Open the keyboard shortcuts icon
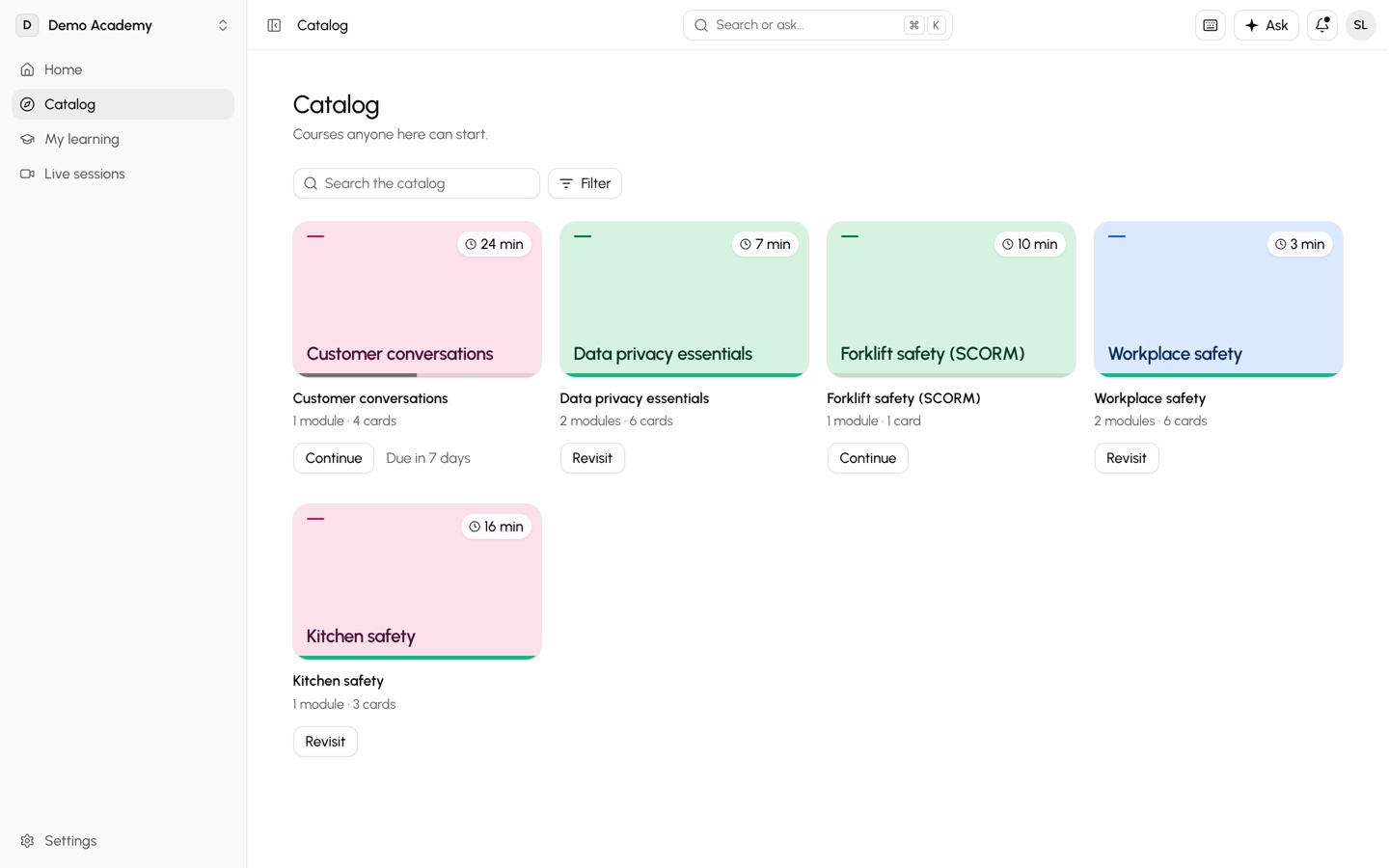This screenshot has width=1389, height=868. (1210, 25)
